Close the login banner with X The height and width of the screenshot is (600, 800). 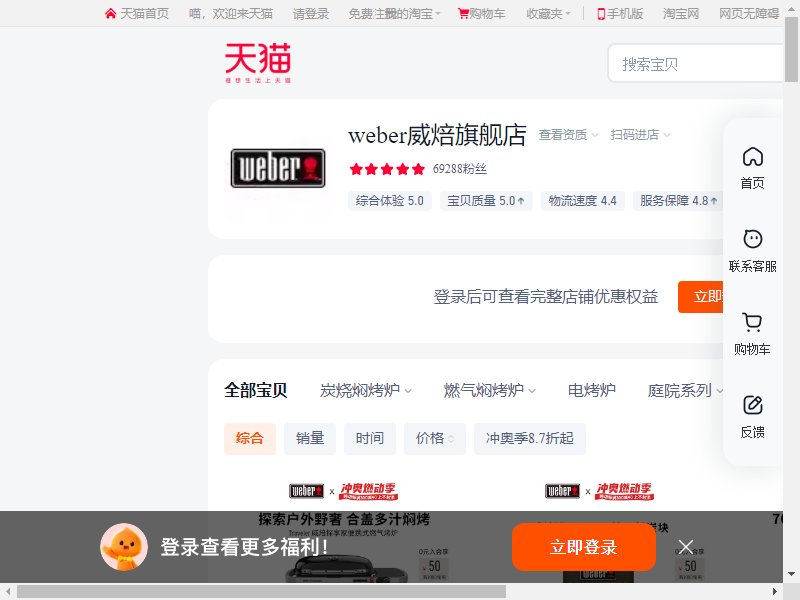[686, 547]
